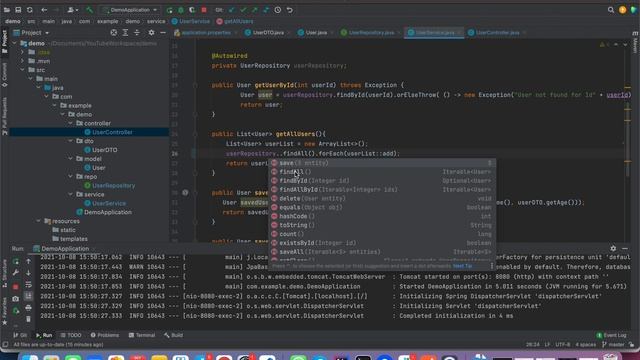Viewport: 640px width, 360px height.
Task: Collapse the controller package
Action: point(71,123)
